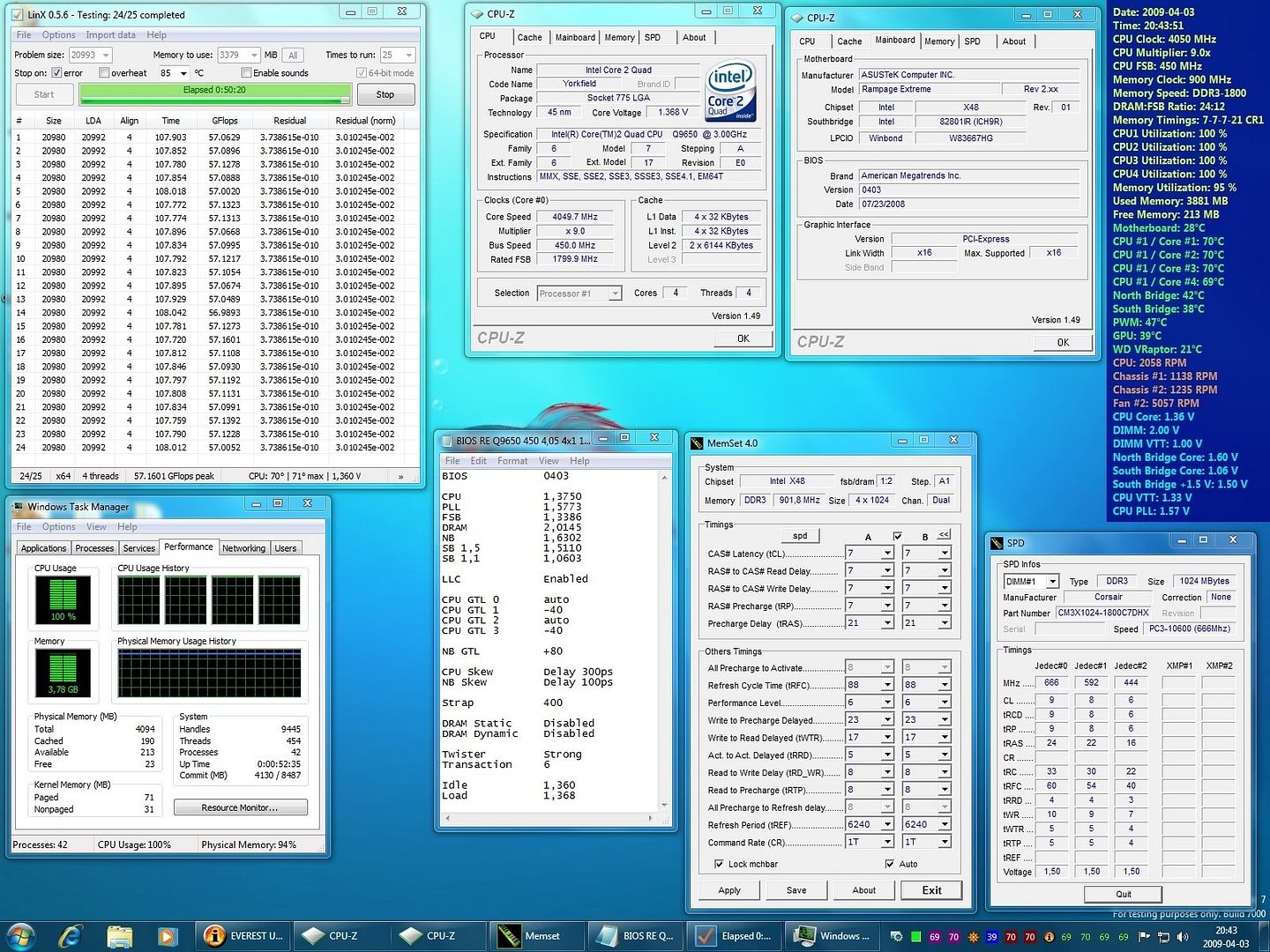Enable LinX stop on overheat checkbox
The height and width of the screenshot is (952, 1270).
[x=104, y=73]
